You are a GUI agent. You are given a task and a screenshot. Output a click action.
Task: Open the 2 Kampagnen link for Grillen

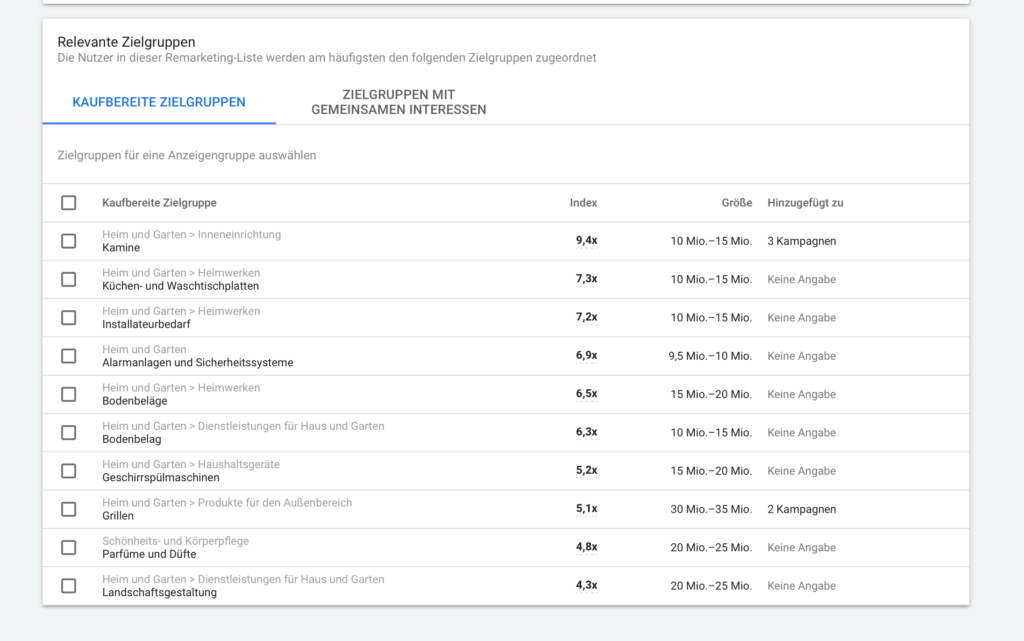tap(801, 509)
